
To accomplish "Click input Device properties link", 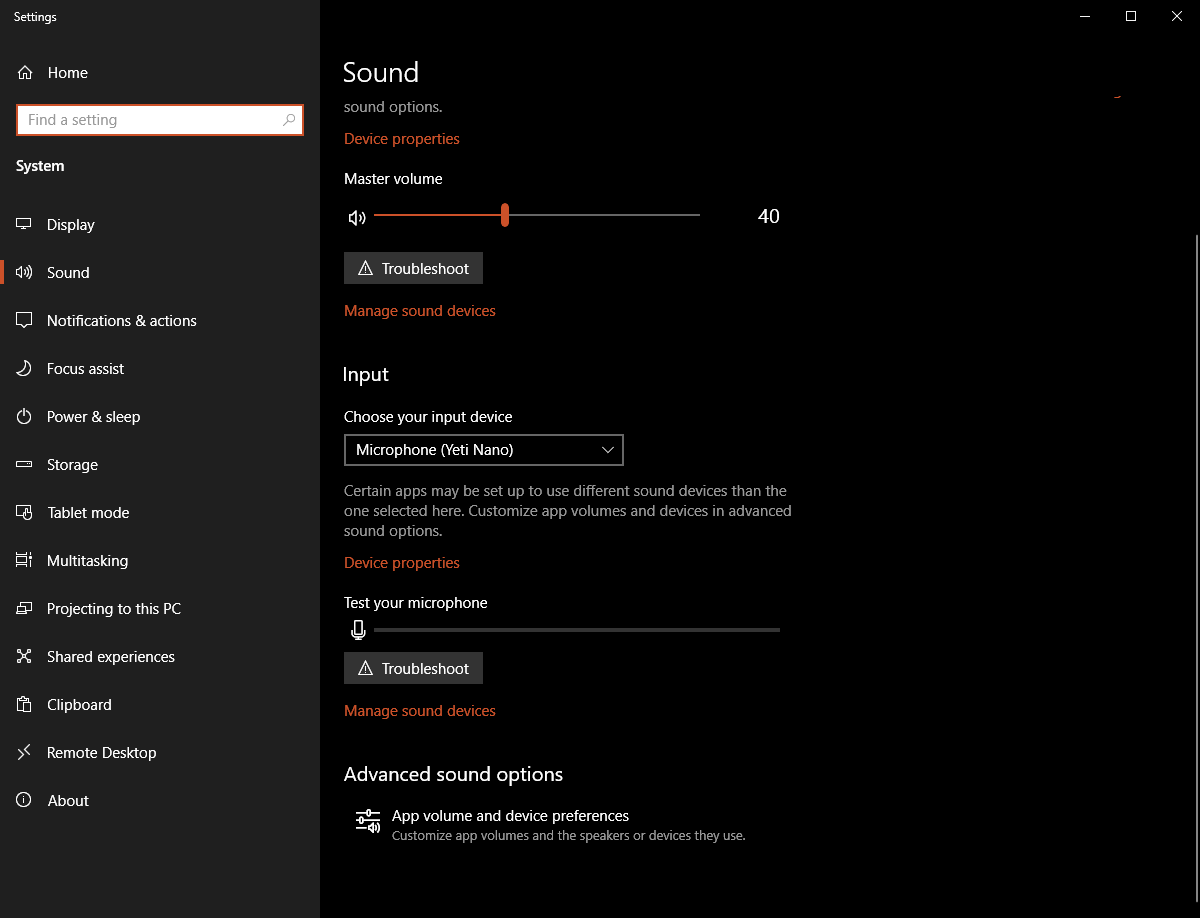I will coord(402,563).
